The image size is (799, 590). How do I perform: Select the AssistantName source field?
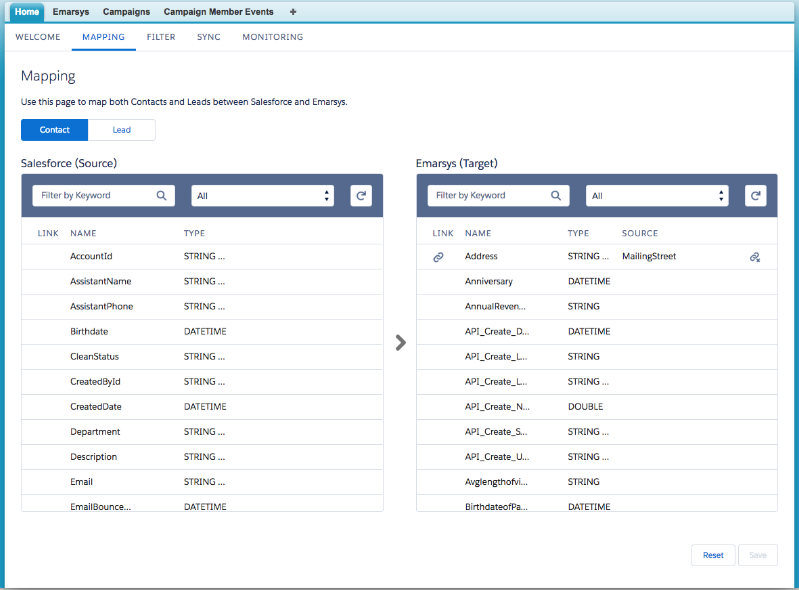point(202,281)
